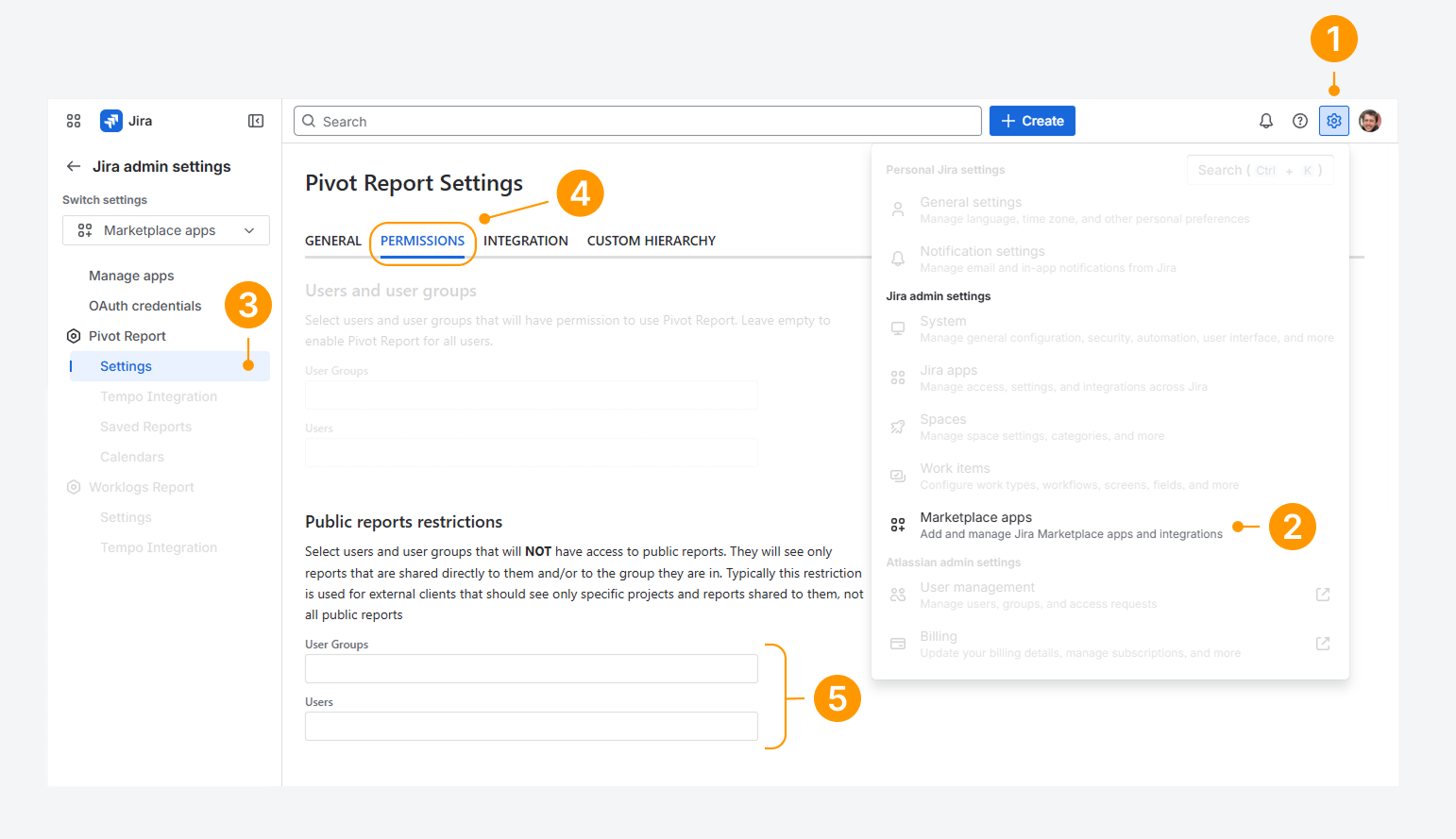This screenshot has width=1456, height=839.
Task: Click the Public reports restrictions heading
Action: point(403,522)
